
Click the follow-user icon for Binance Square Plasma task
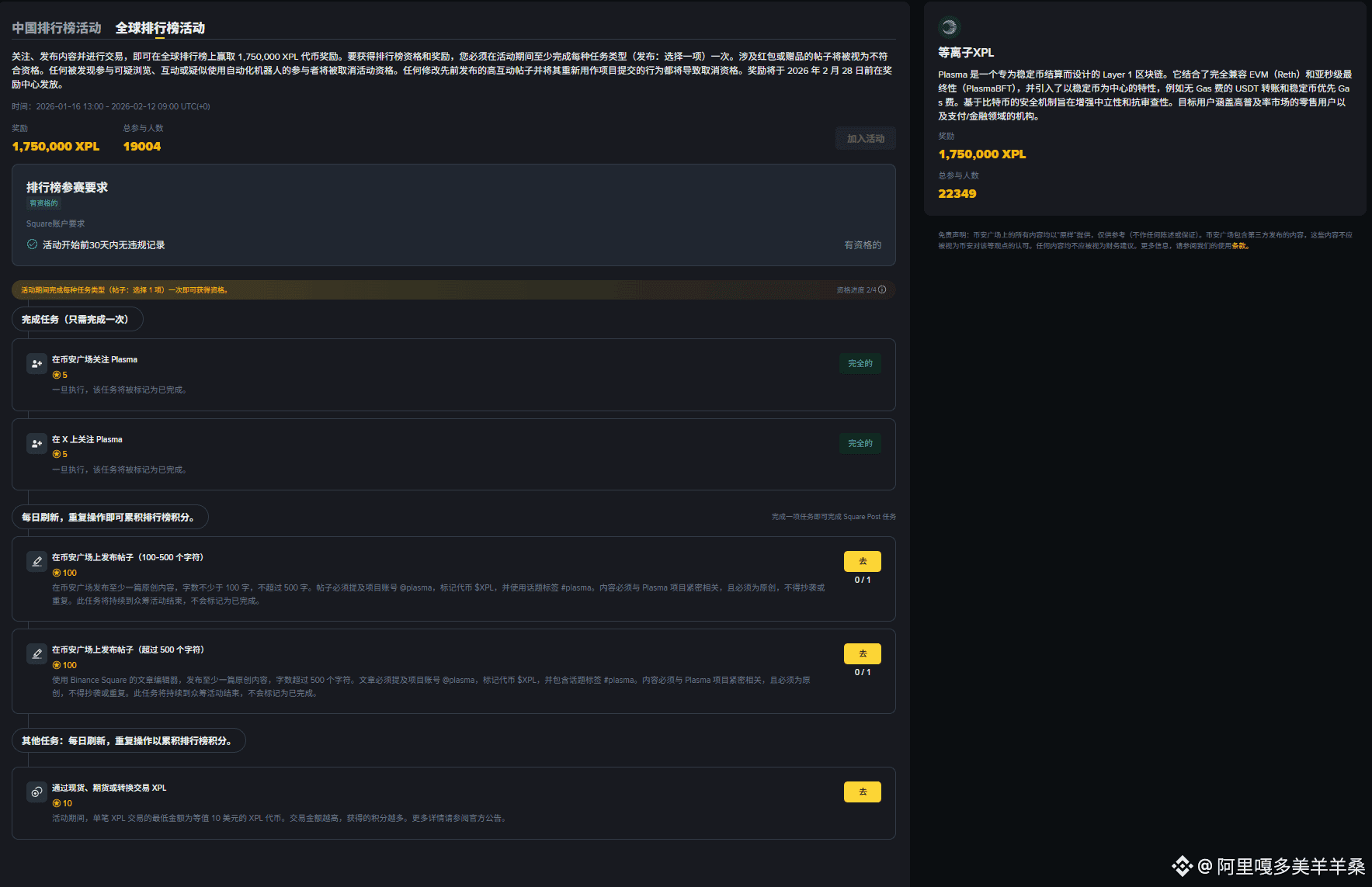tap(36, 364)
